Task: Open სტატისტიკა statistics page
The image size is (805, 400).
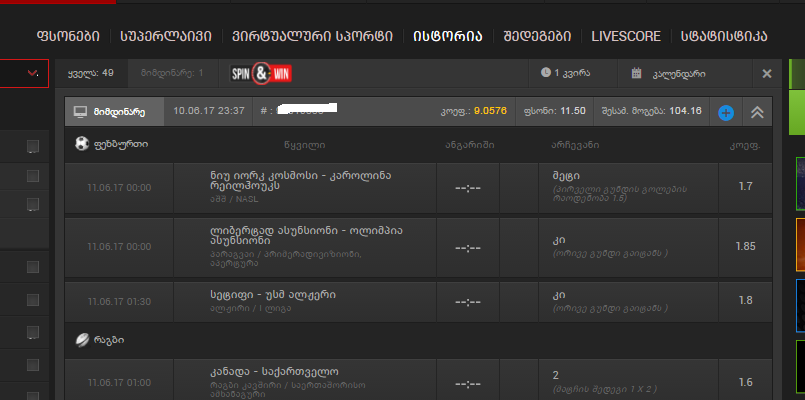Action: tap(724, 36)
